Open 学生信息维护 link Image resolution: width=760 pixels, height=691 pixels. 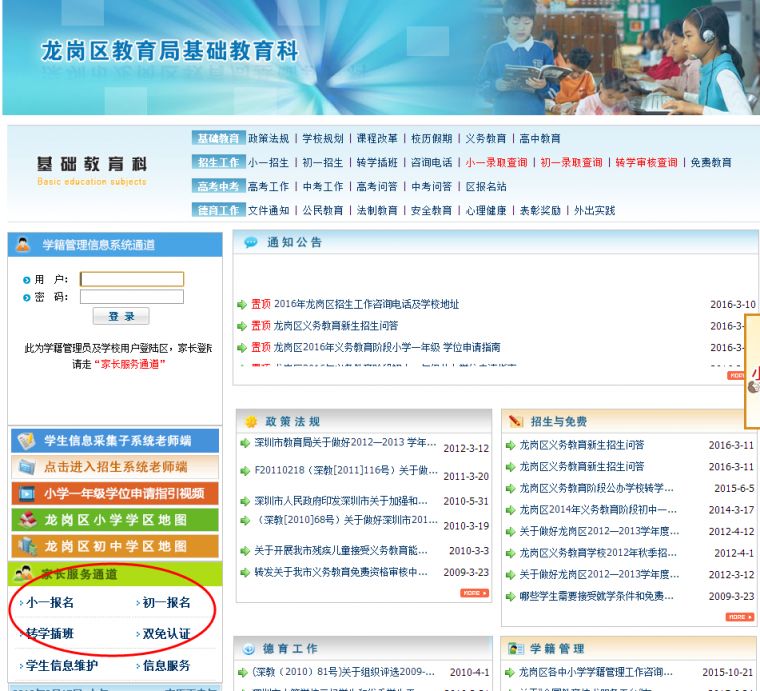click(x=62, y=666)
